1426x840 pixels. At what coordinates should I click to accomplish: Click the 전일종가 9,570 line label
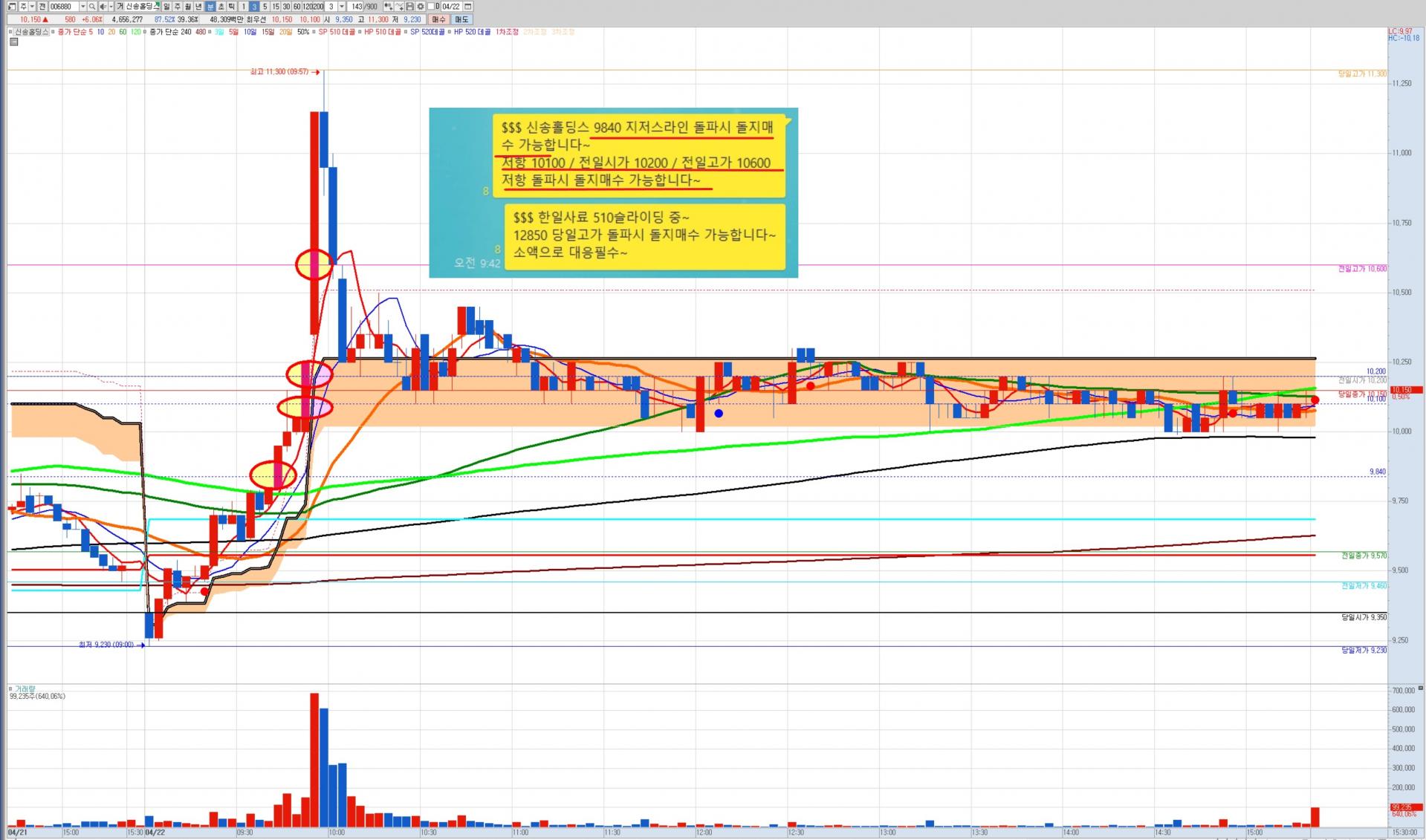[1364, 556]
